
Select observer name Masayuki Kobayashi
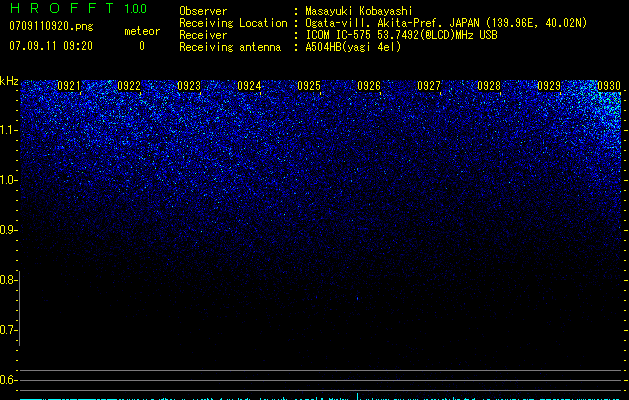(359, 11)
